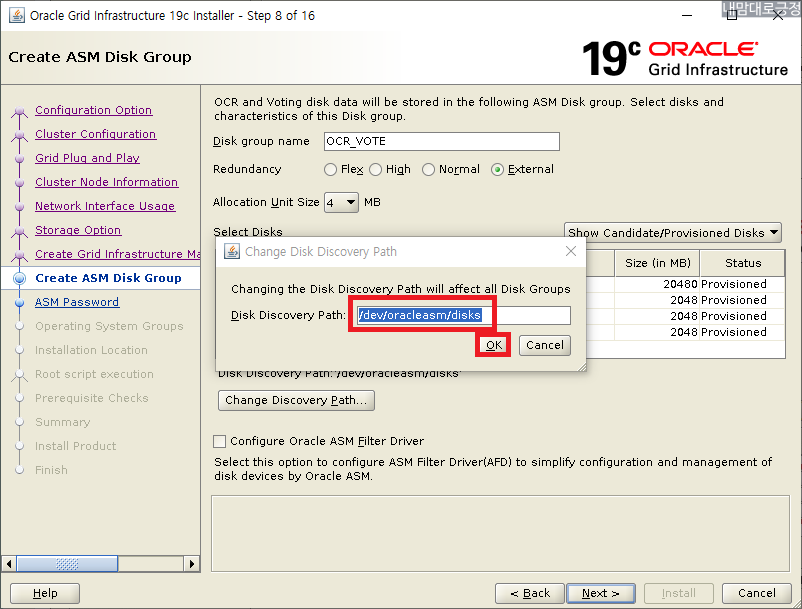Click the step bullet icon beside Storage Option
Viewport: 802px width, 609px height.
[x=19, y=231]
